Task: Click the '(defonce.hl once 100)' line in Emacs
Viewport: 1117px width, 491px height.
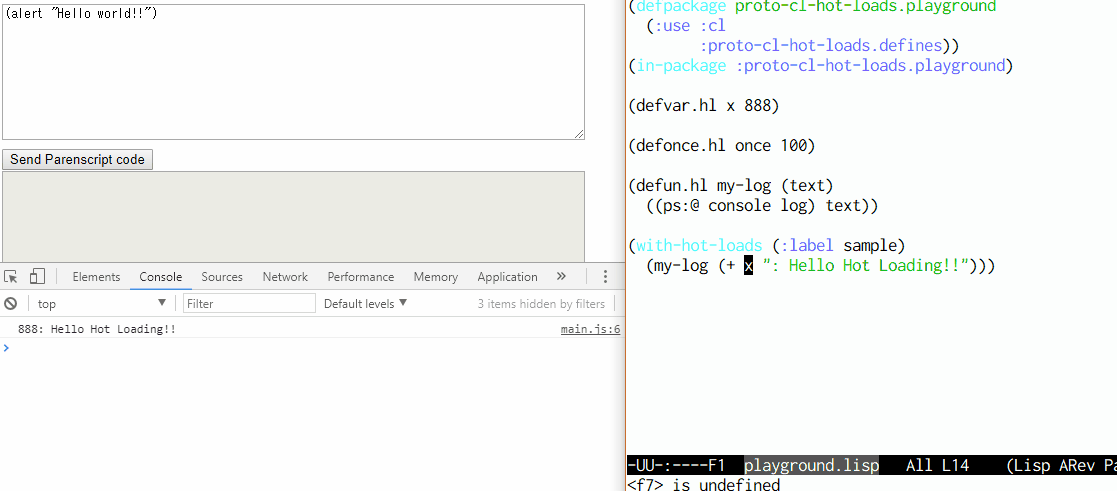Action: 721,146
